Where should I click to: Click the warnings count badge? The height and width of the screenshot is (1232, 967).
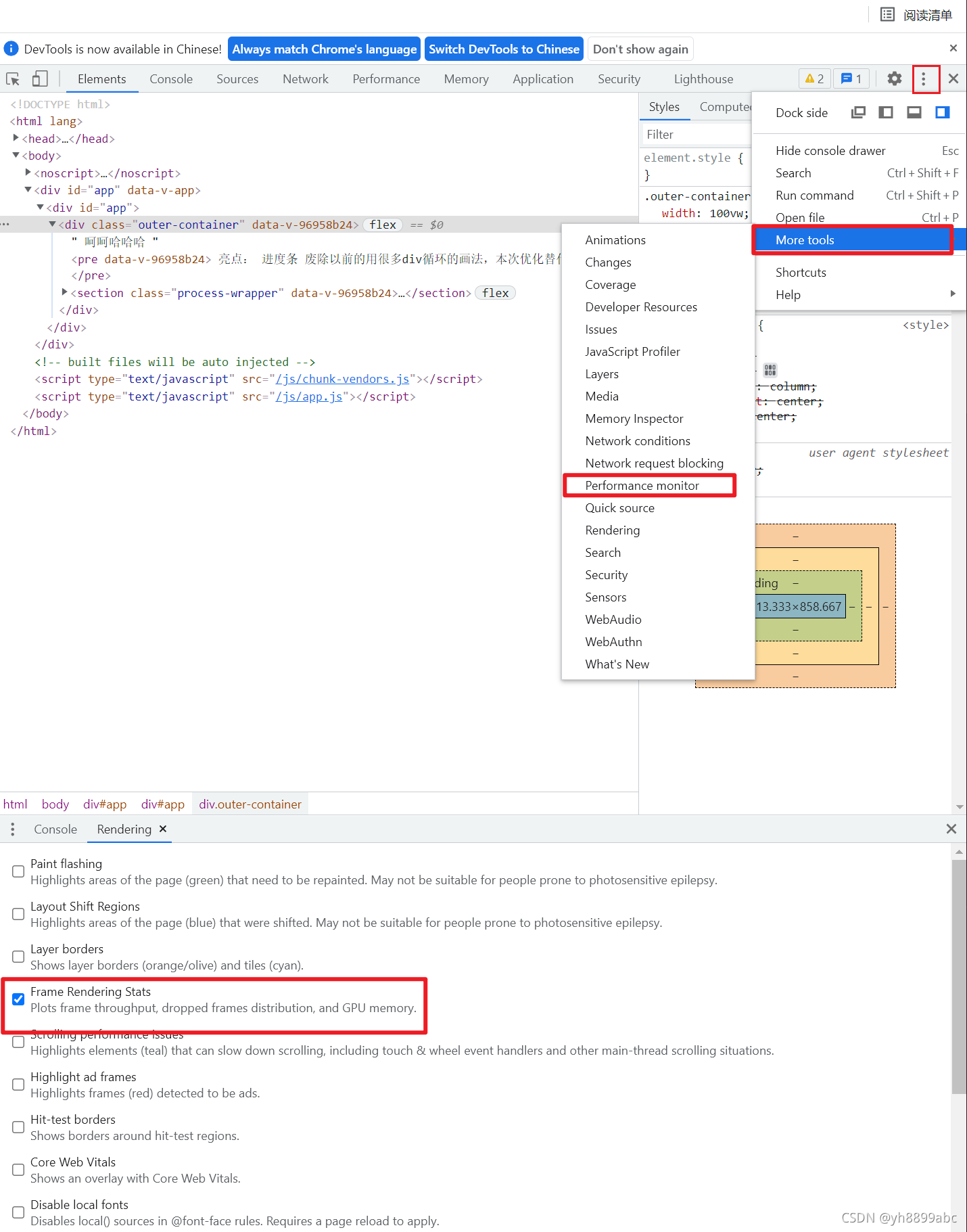point(814,79)
